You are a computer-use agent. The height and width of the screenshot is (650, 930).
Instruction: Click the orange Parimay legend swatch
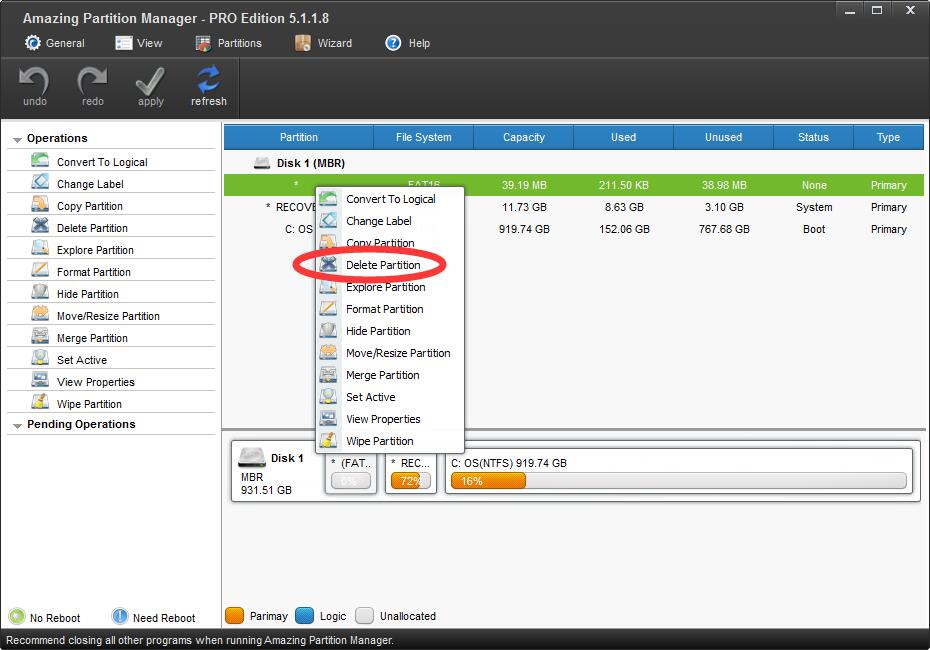(x=235, y=616)
